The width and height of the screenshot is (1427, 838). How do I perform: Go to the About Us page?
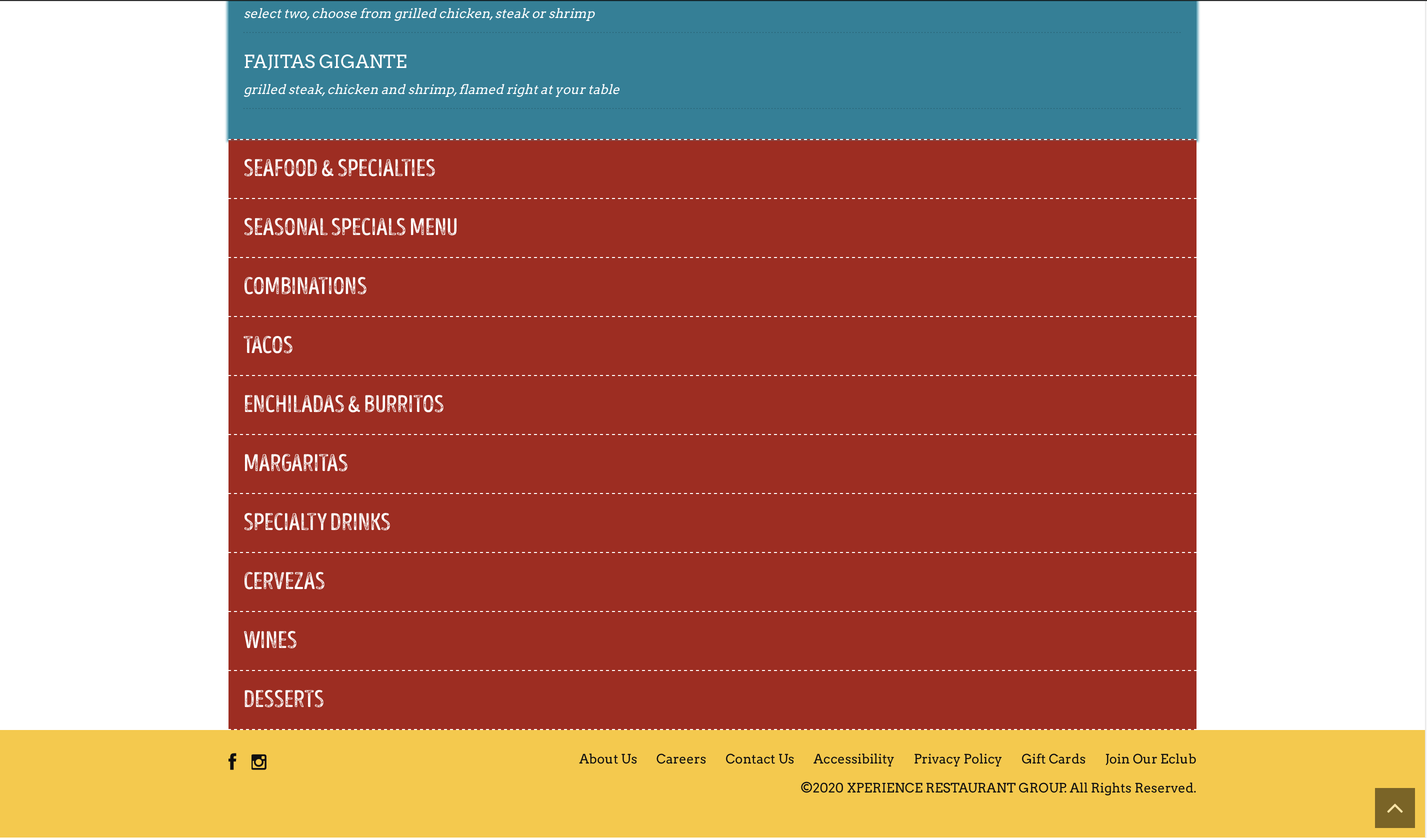pyautogui.click(x=607, y=759)
